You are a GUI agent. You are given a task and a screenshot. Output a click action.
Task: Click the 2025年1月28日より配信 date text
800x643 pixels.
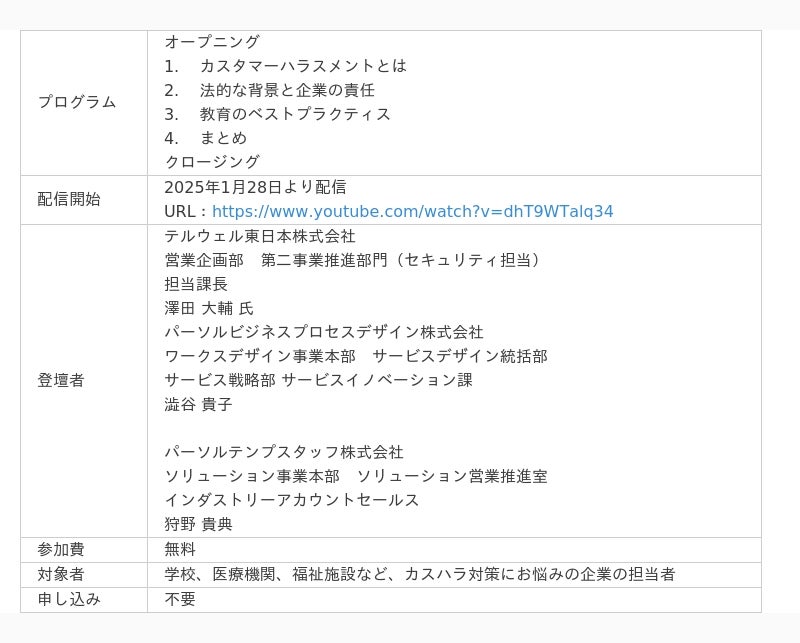pos(255,187)
